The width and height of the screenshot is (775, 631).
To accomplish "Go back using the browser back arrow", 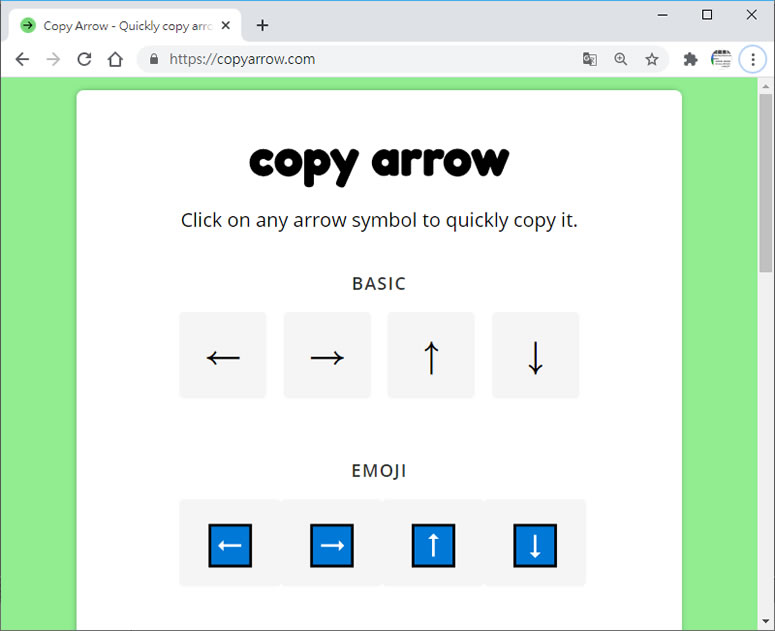I will 22,59.
